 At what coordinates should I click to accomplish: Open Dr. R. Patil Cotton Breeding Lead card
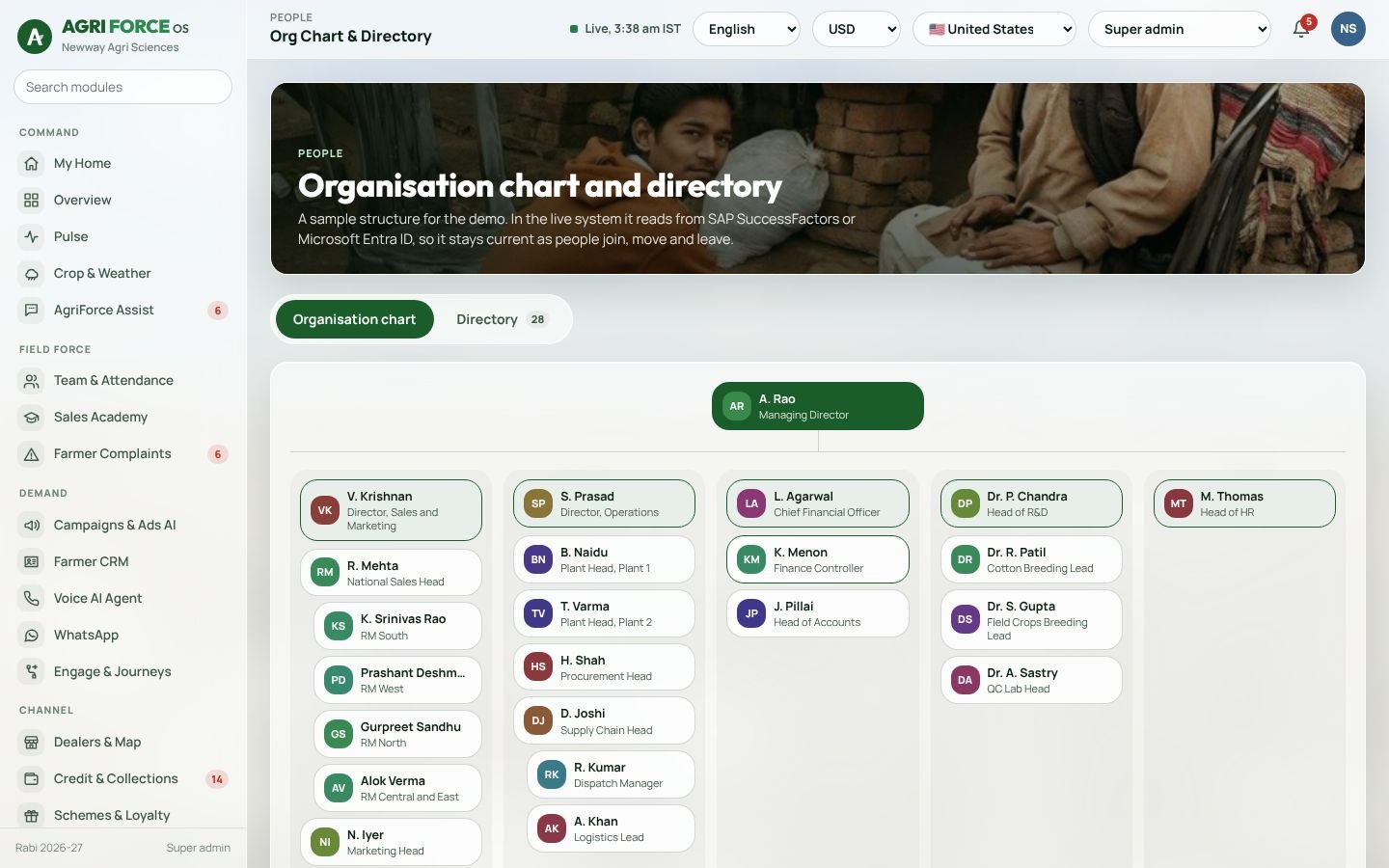coord(1031,559)
